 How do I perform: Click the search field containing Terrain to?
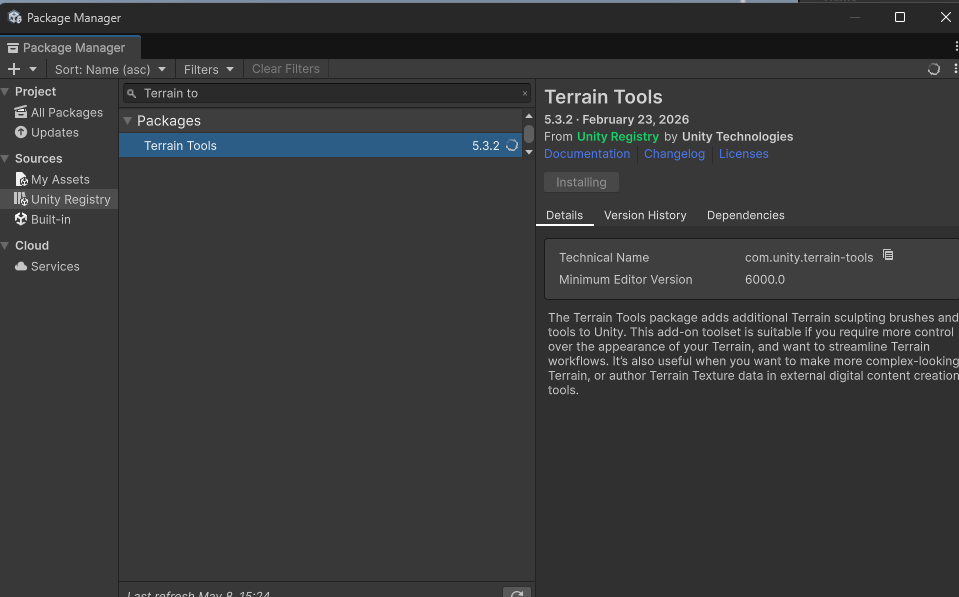[327, 93]
